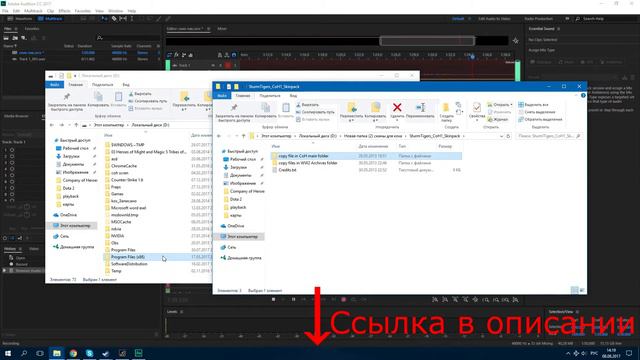Image resolution: width=640 pixels, height=360 pixels.
Task: Click the Razor tool icon in the Audition toolbar
Action: [114, 19]
